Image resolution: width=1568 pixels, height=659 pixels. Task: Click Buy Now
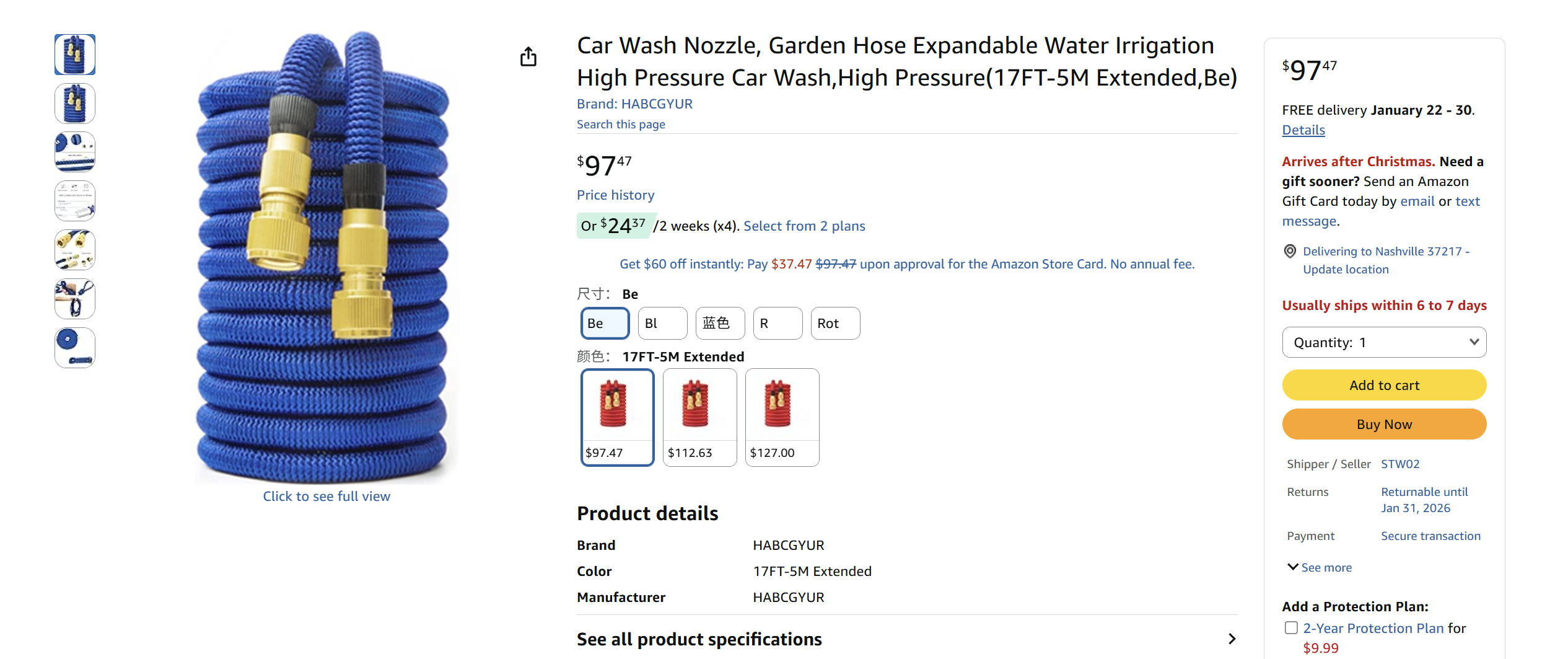[1384, 424]
